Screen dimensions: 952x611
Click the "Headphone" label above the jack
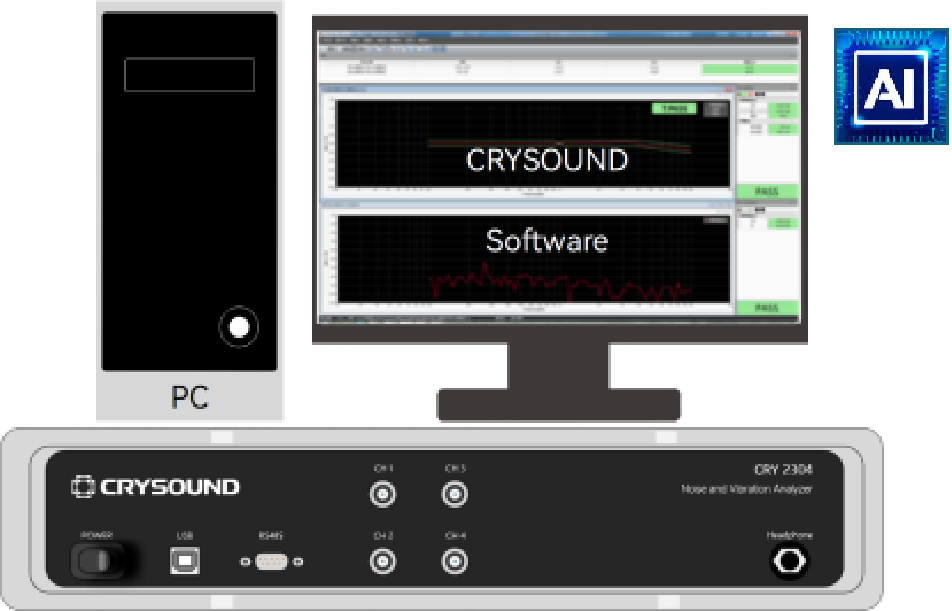point(789,535)
